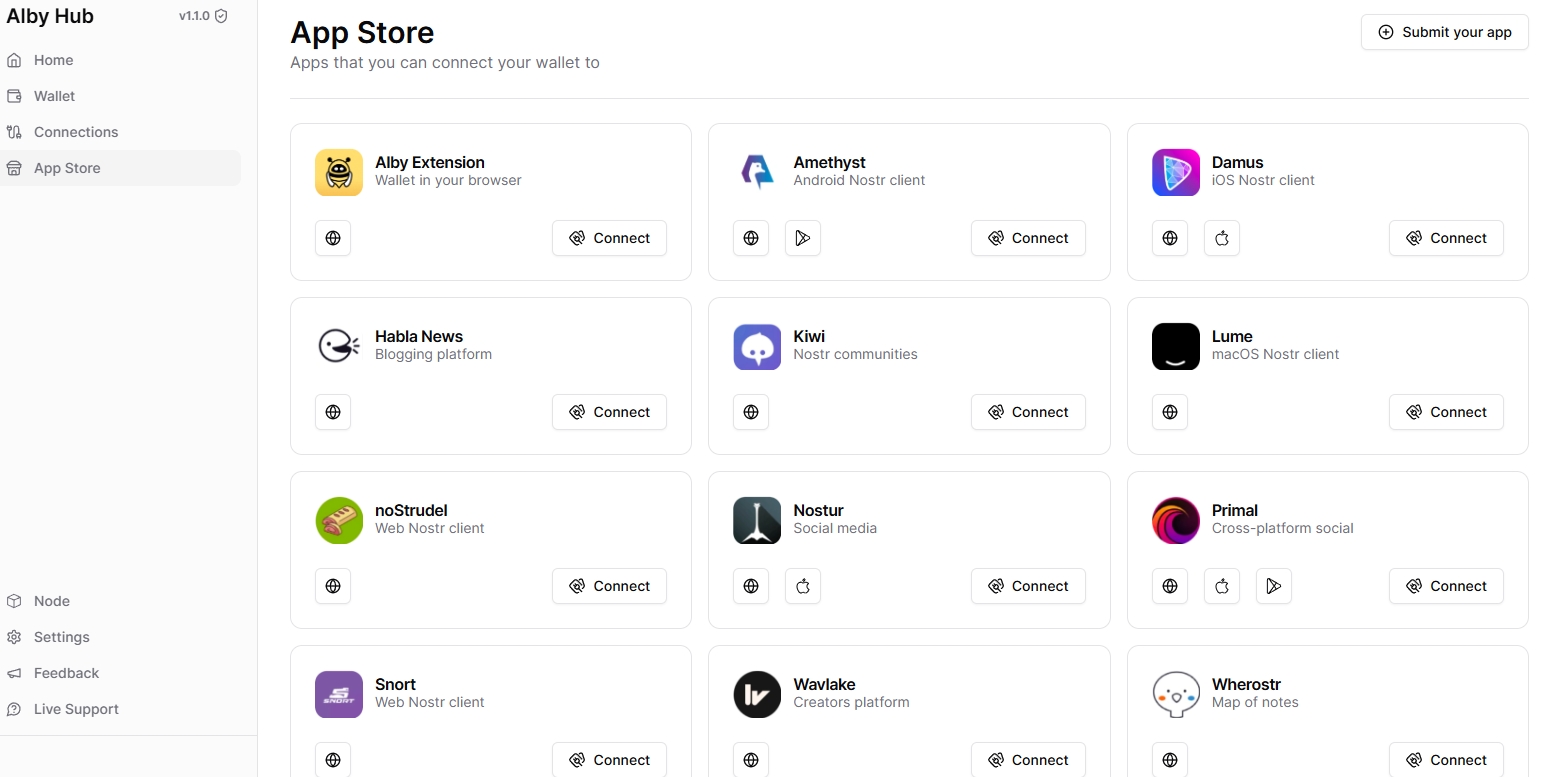Select the Wavlake app logo thumbnail
The image size is (1555, 777).
pyautogui.click(x=757, y=694)
